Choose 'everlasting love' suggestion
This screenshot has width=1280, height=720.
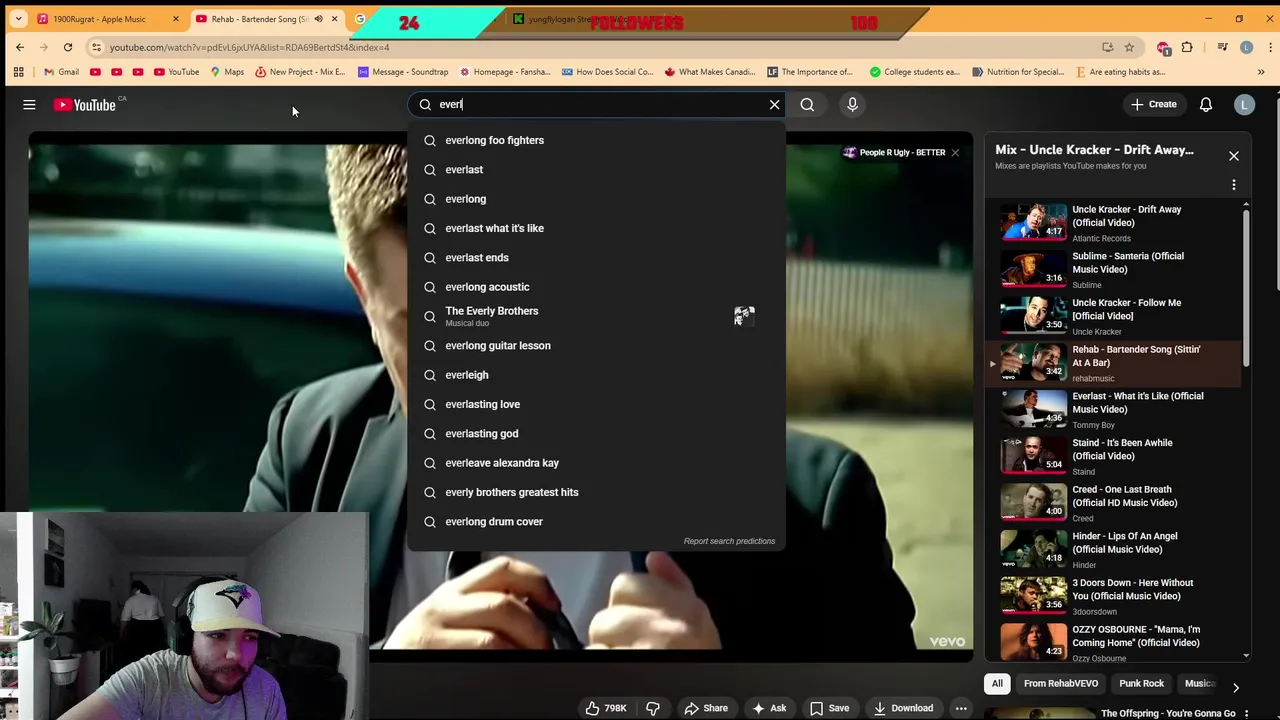(x=596, y=404)
